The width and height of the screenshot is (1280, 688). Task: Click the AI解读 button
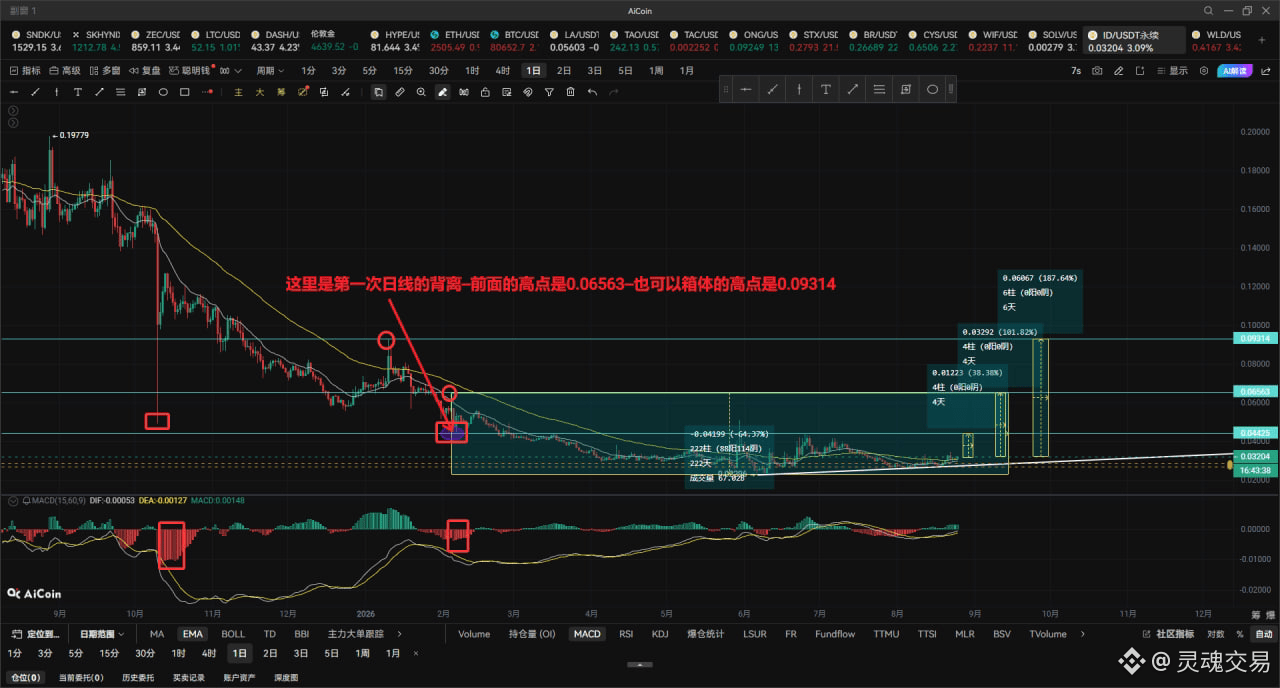1237,71
